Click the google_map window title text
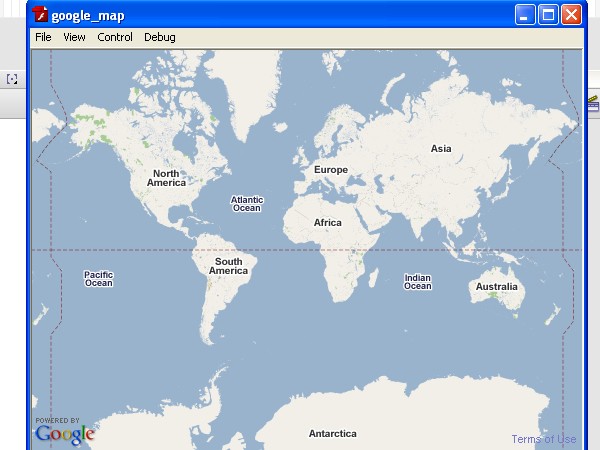The width and height of the screenshot is (600, 450). (x=88, y=16)
